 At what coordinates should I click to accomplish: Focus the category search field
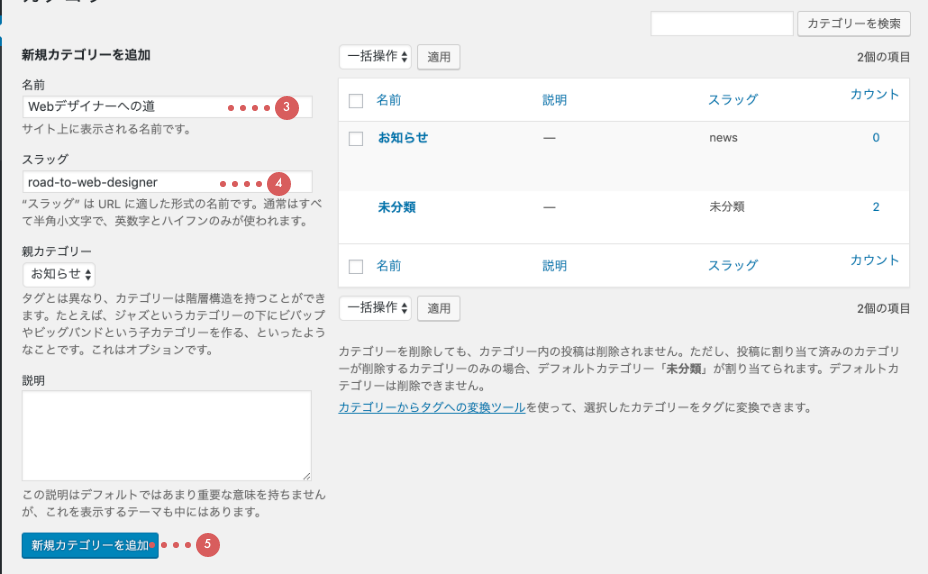[x=721, y=24]
